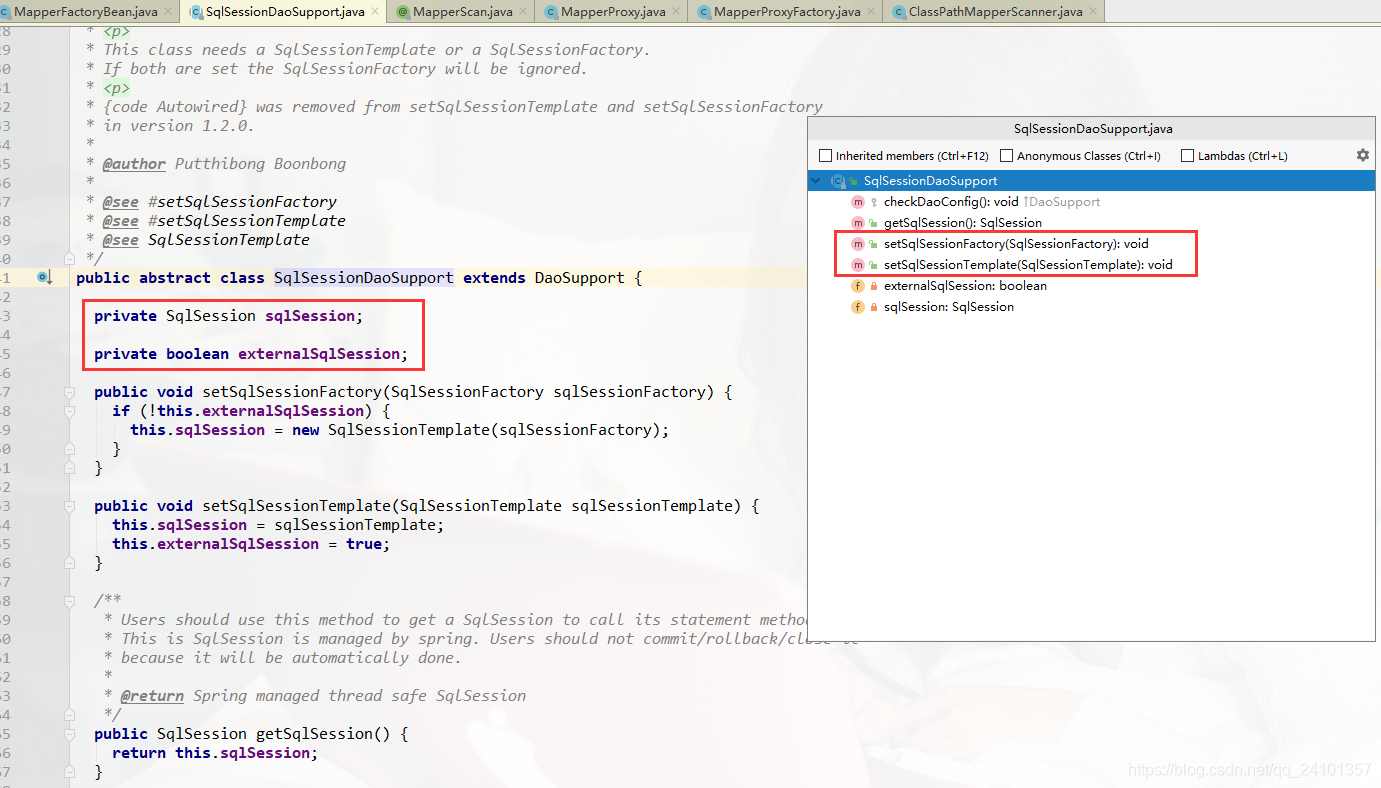Click the MapperProxy.java class file icon
Screen dimensions: 1381x788
coord(551,12)
